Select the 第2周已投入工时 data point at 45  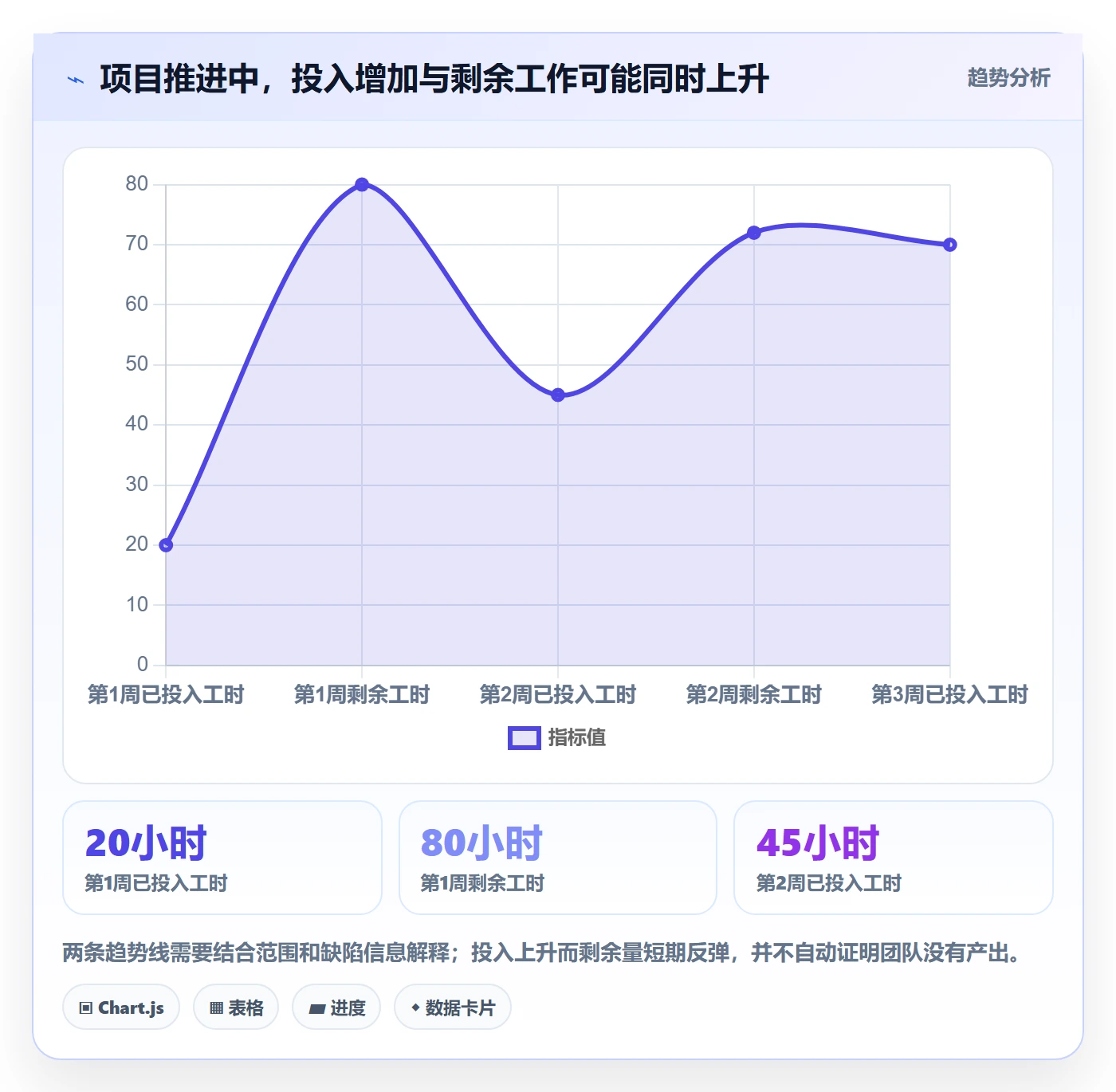558,395
